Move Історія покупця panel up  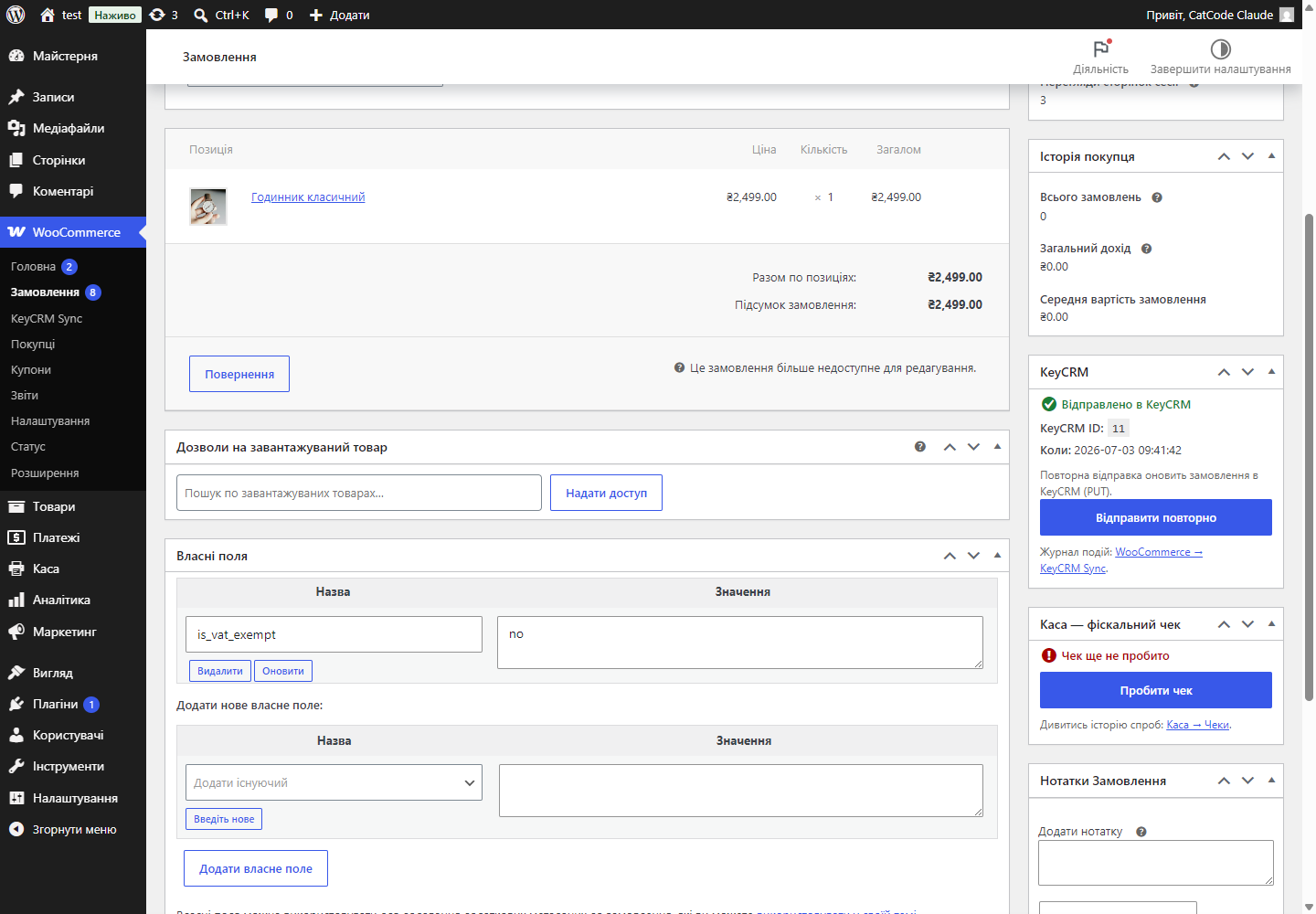tap(1224, 156)
